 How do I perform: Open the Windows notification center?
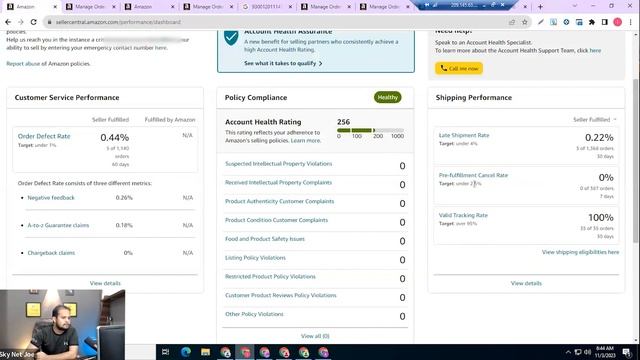pyautogui.click(x=627, y=352)
